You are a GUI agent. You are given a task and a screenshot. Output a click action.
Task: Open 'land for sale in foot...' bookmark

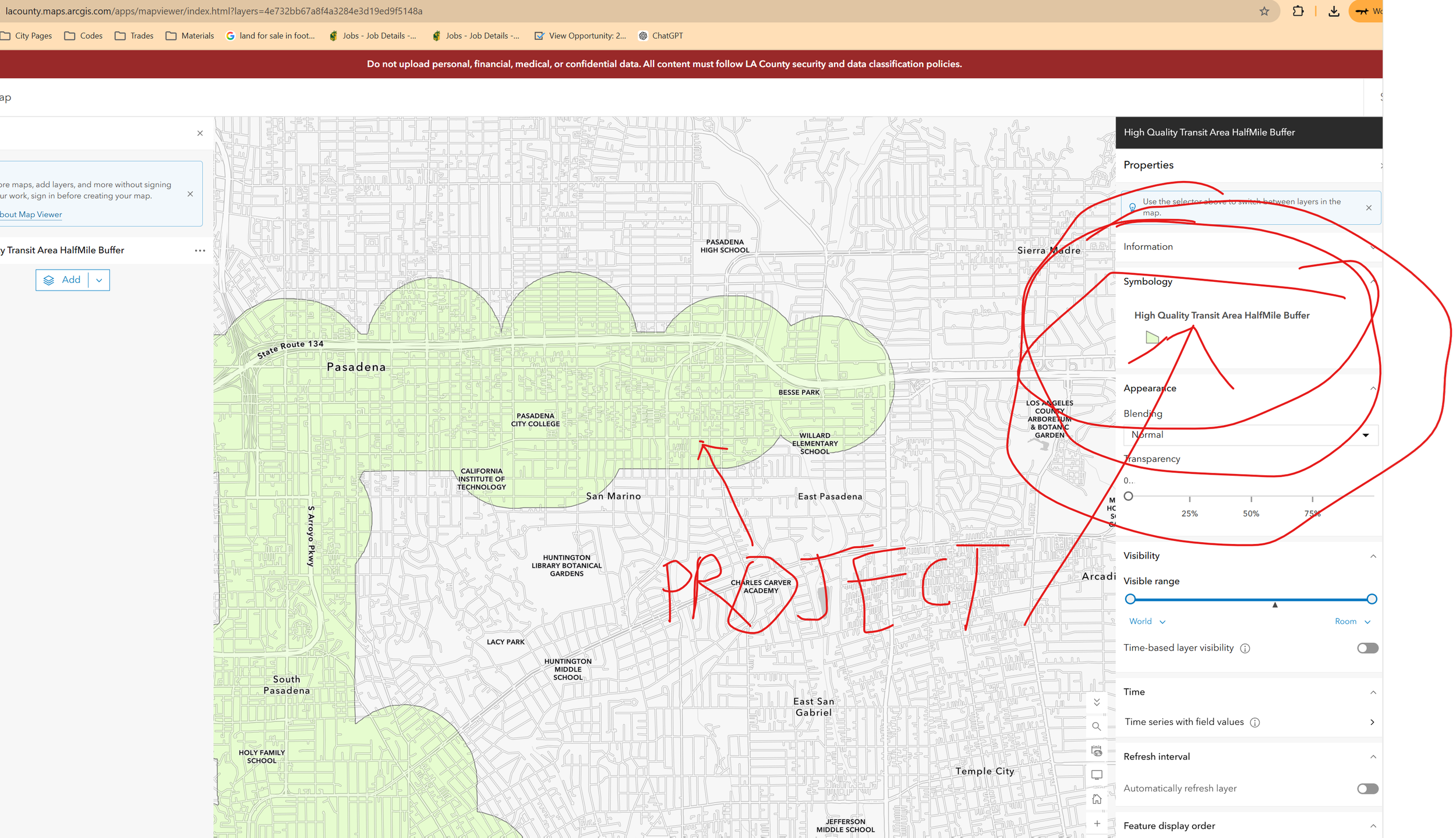point(270,36)
